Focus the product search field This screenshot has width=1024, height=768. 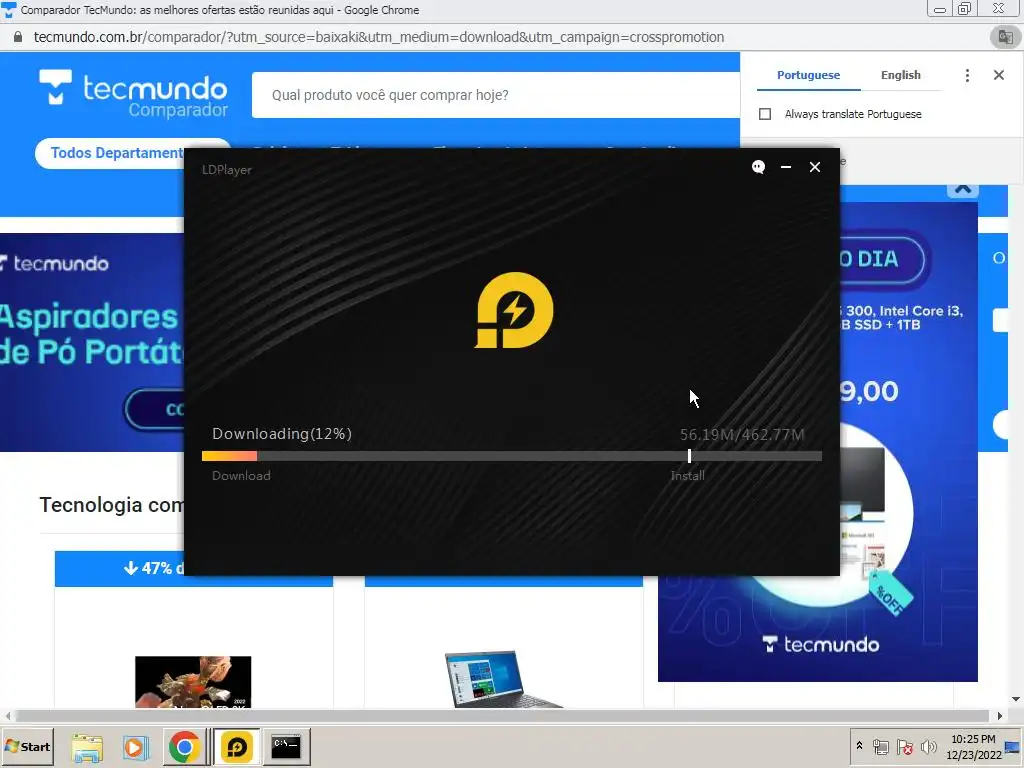coord(496,95)
